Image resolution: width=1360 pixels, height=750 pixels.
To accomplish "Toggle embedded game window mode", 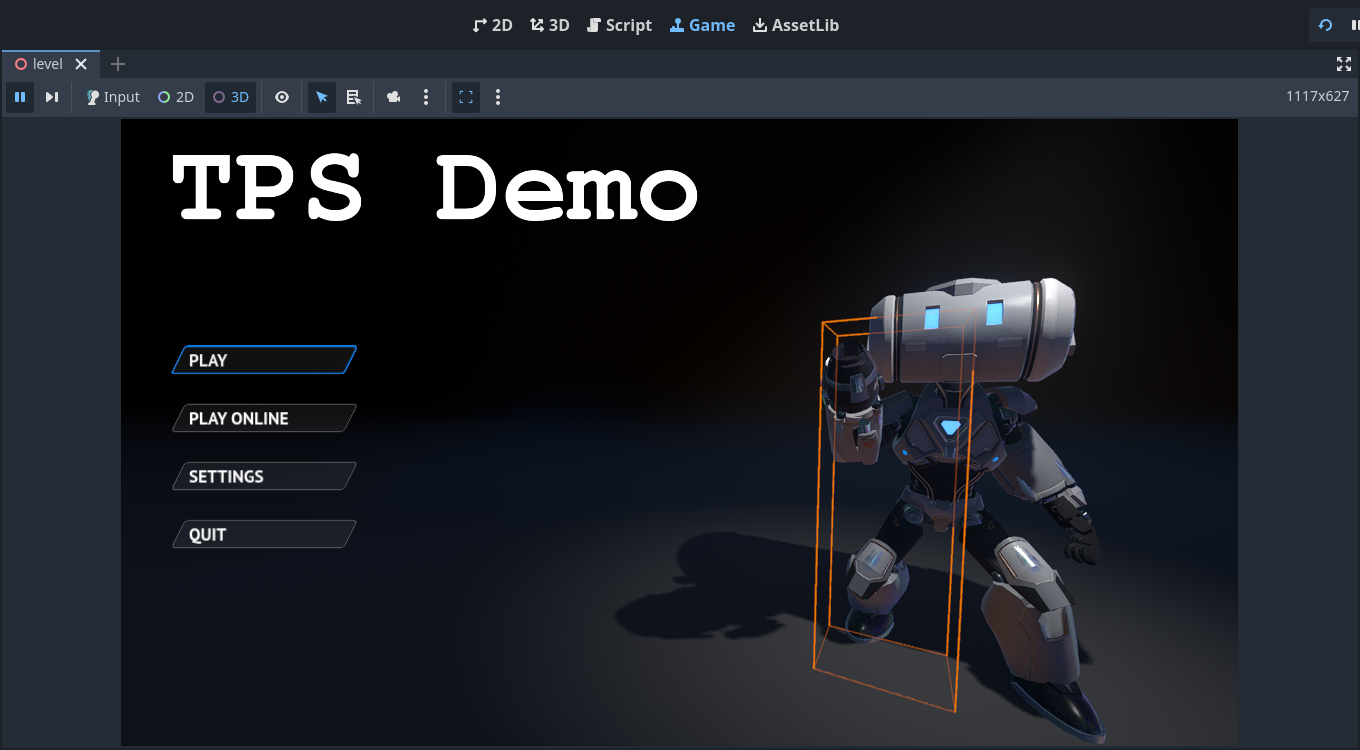I will [x=465, y=97].
